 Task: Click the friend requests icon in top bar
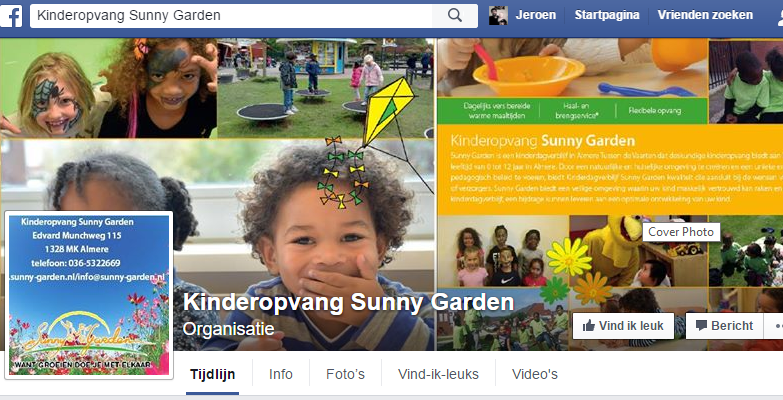click(780, 16)
